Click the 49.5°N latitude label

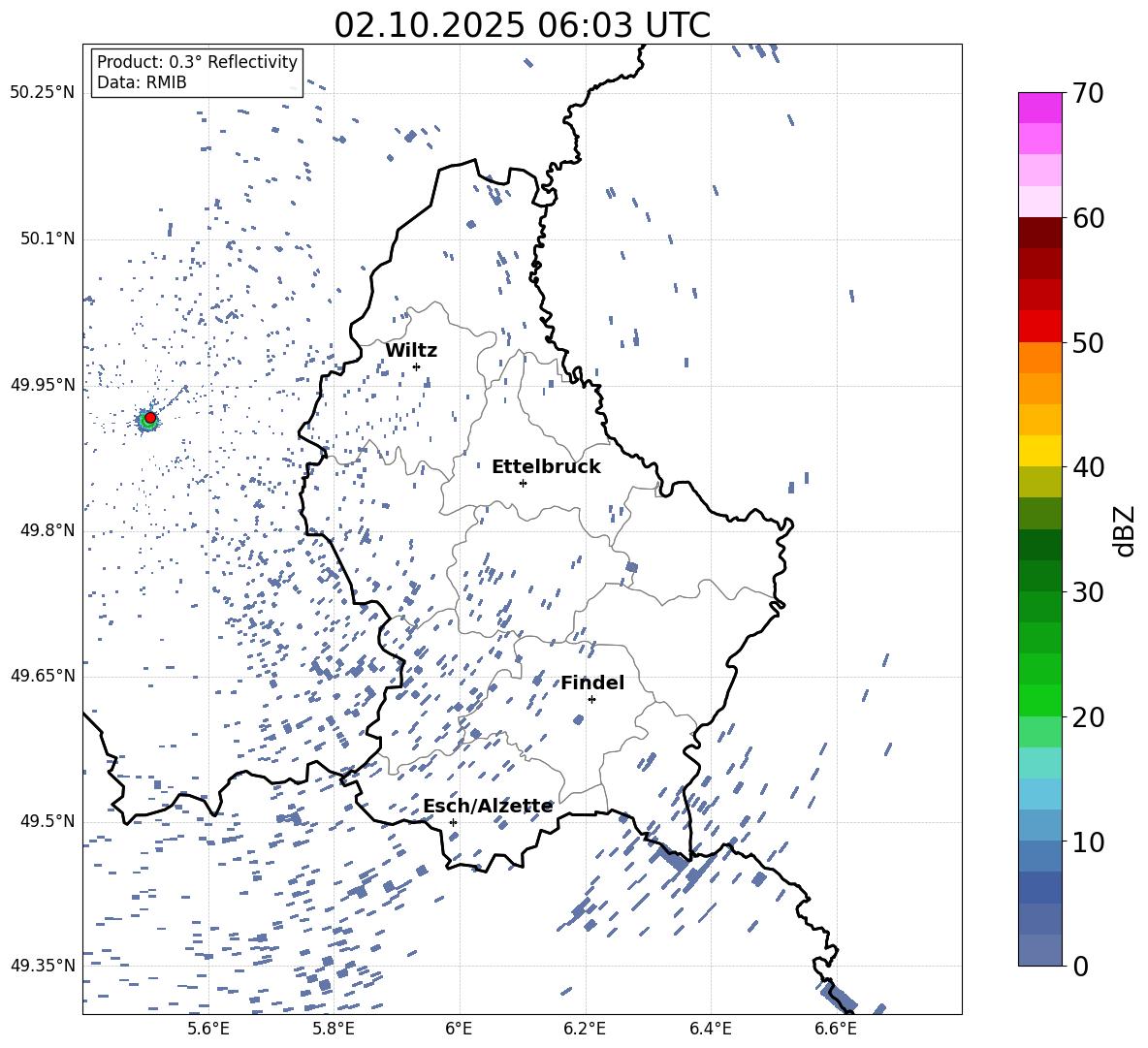(48, 821)
